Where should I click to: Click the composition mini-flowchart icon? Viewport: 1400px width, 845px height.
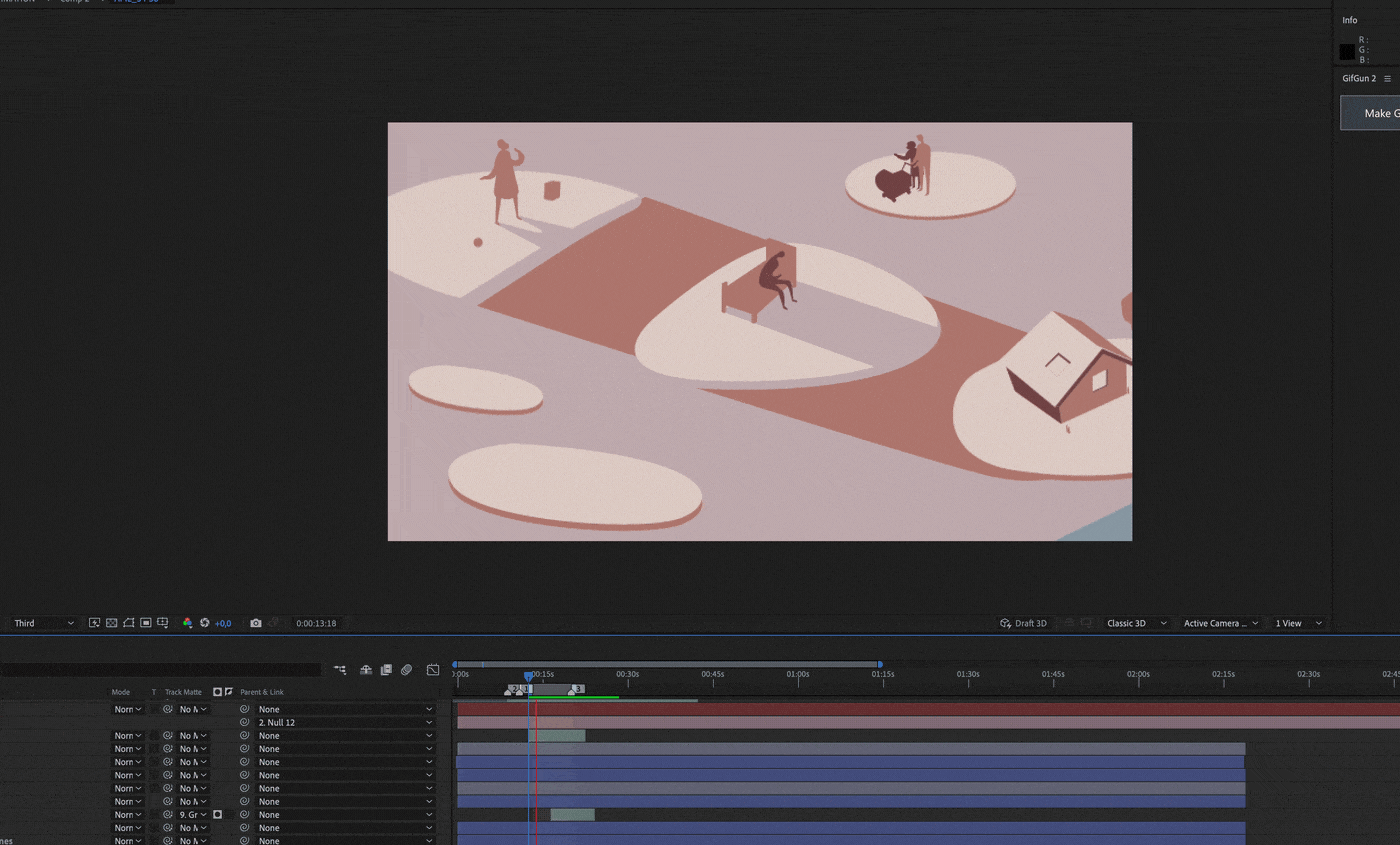[340, 670]
